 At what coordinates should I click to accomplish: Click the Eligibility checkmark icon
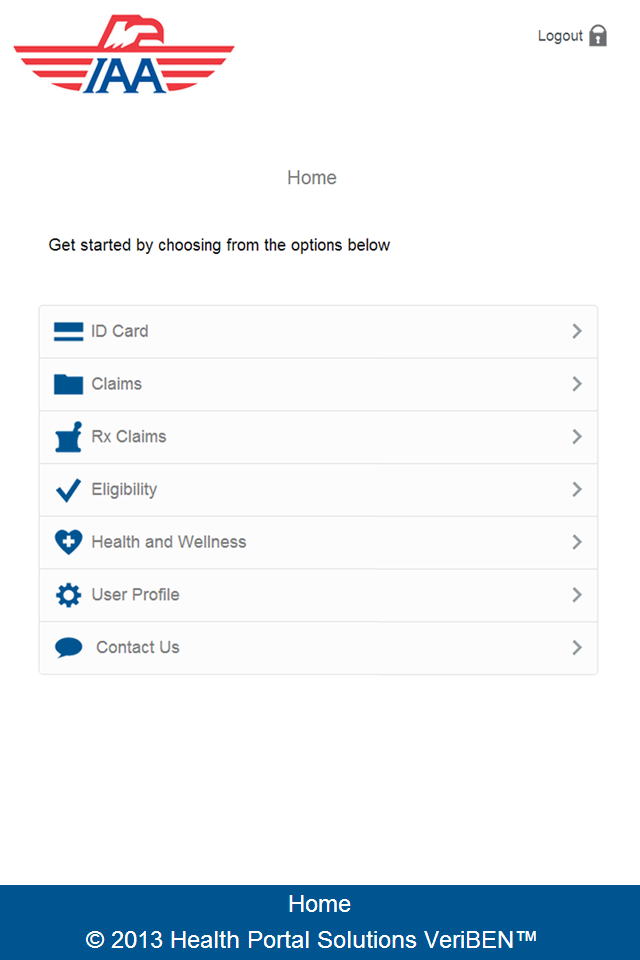coord(68,490)
